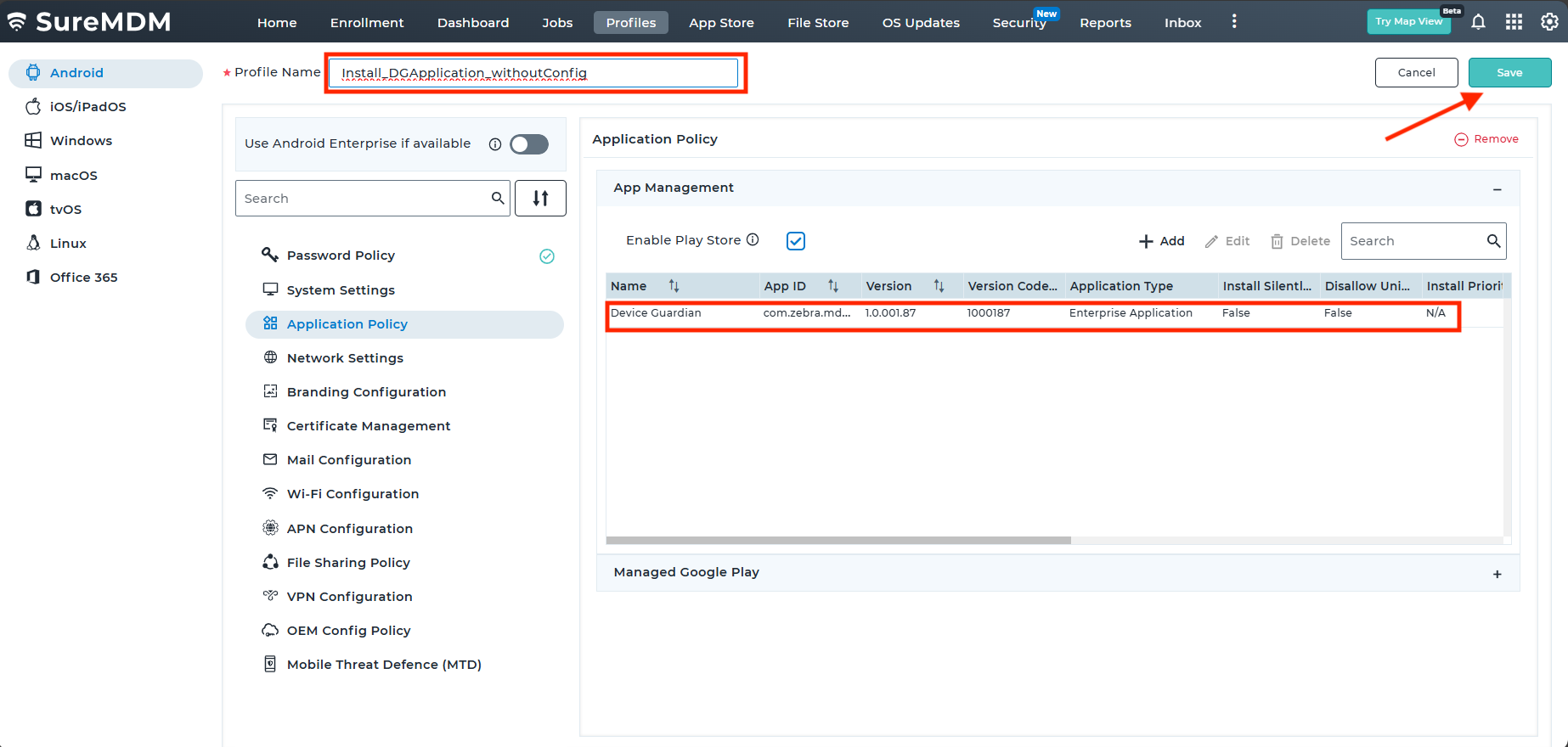The image size is (1568, 747).
Task: Open the File Store tab
Action: (818, 23)
